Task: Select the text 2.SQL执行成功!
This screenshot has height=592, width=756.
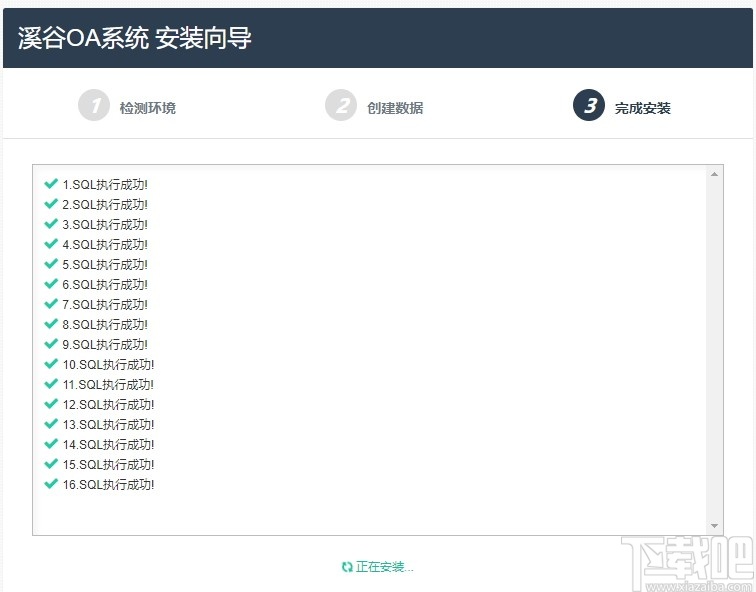Action: coord(105,204)
